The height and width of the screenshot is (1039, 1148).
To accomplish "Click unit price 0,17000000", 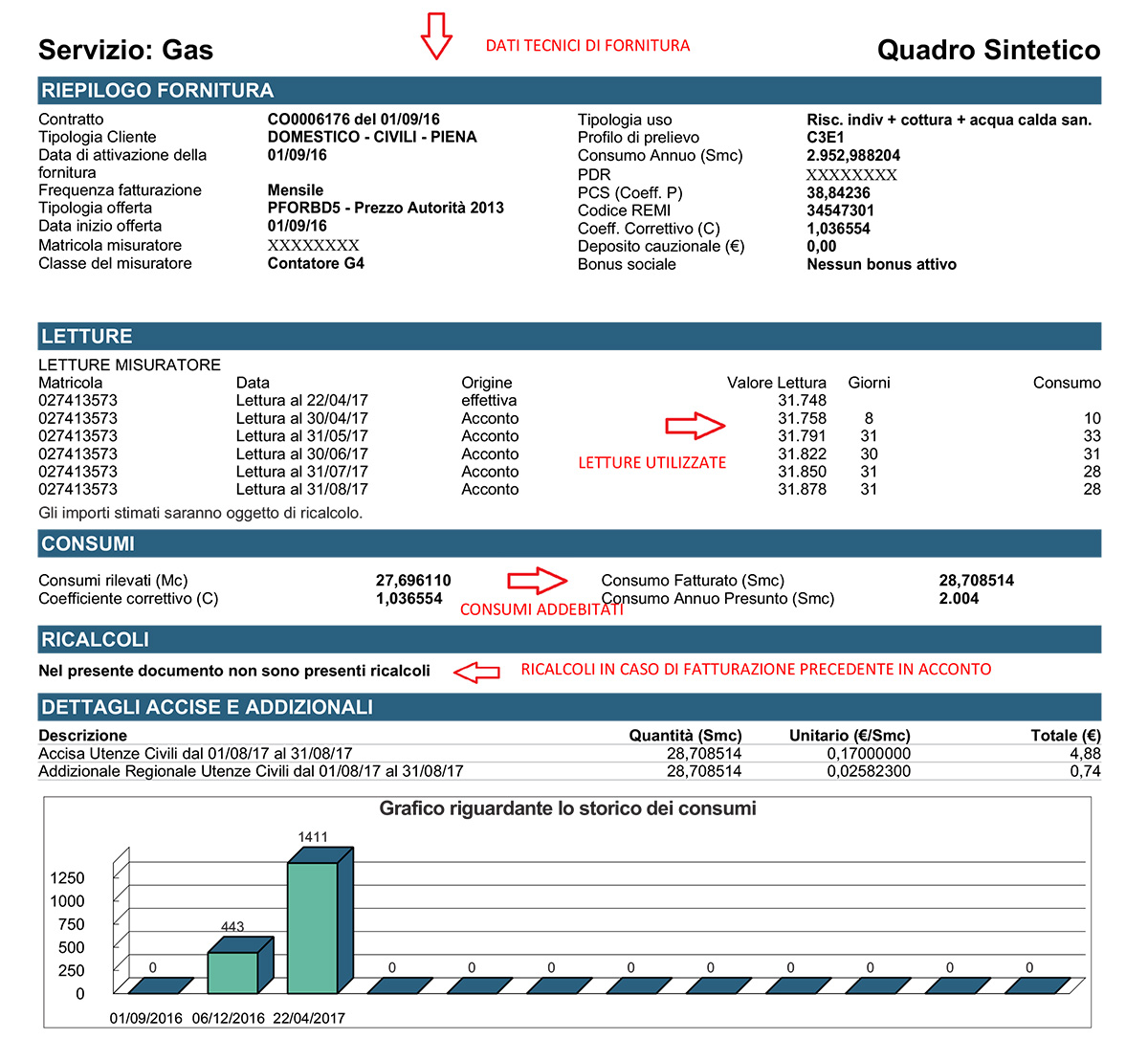I will click(869, 754).
